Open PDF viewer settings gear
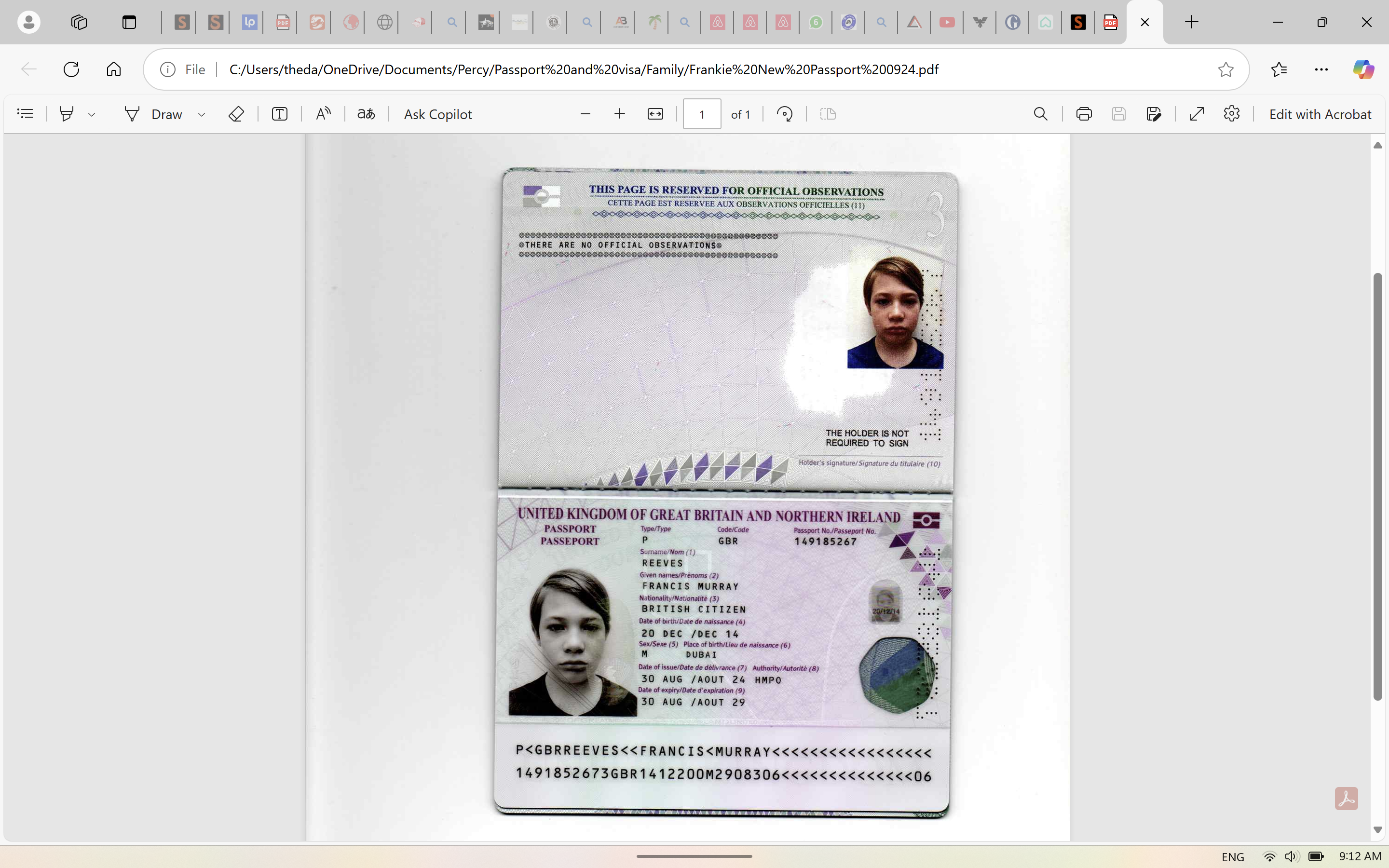Image resolution: width=1389 pixels, height=868 pixels. click(1232, 114)
